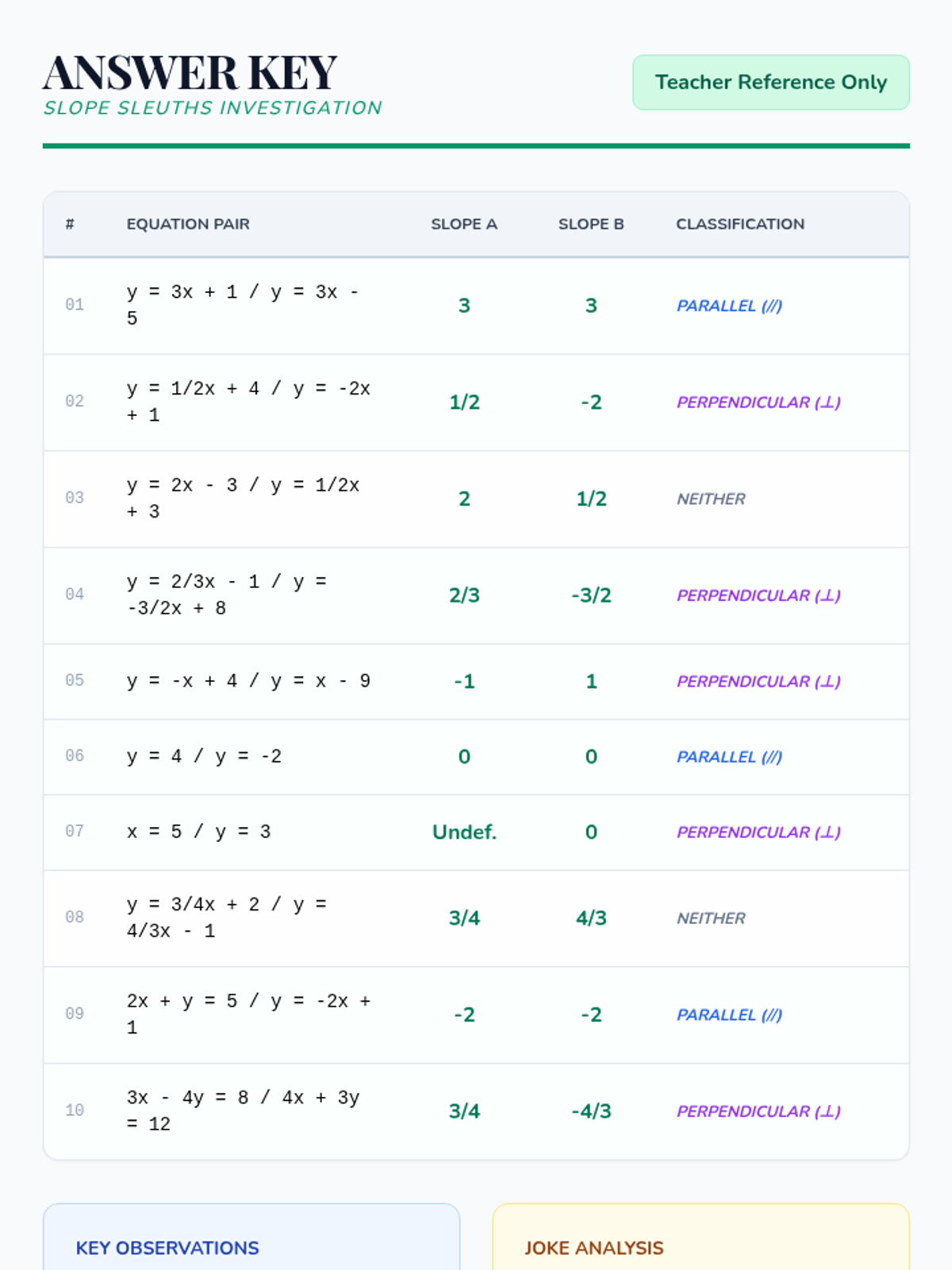Click the SLOPE B column header

pos(591,224)
